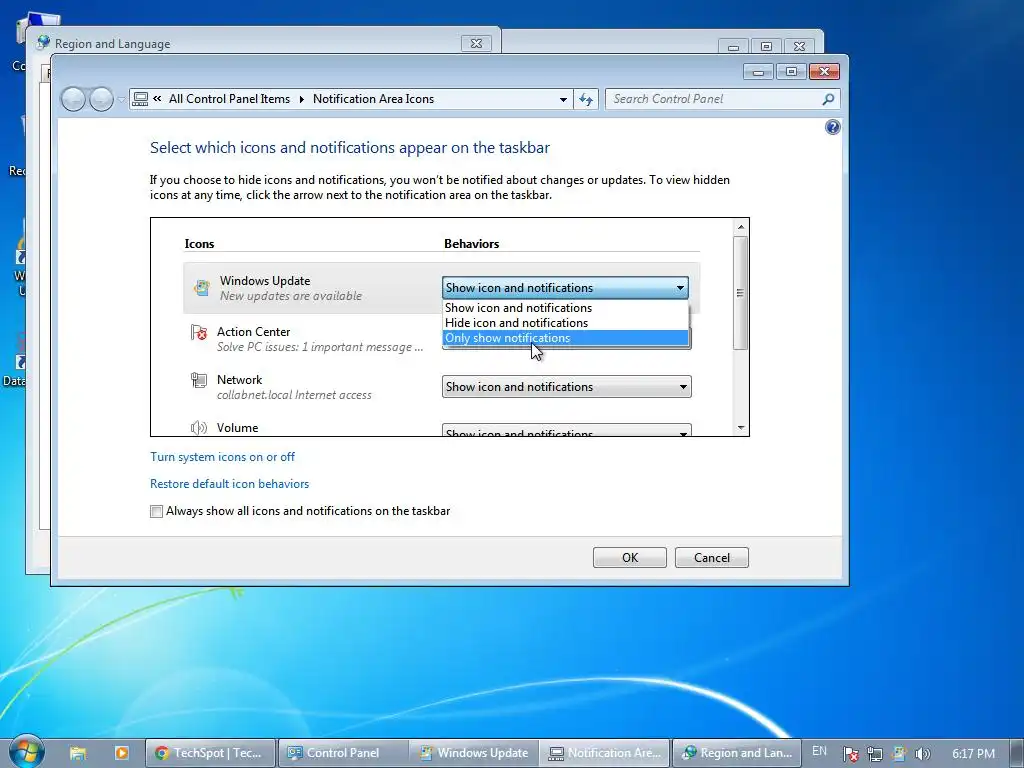Open Action Center tray flag icon
The height and width of the screenshot is (768, 1024).
[850, 754]
